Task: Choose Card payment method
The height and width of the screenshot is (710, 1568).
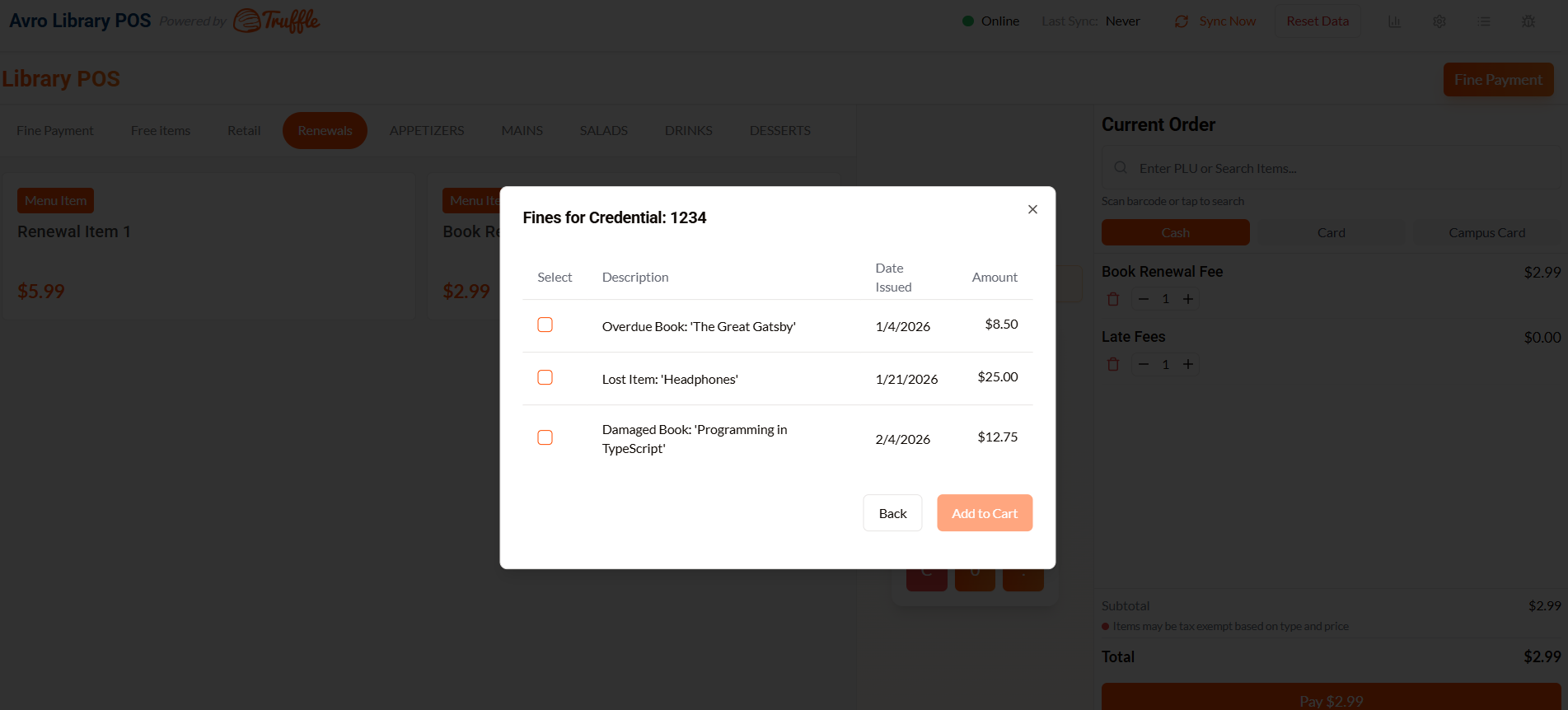Action: pyautogui.click(x=1332, y=232)
